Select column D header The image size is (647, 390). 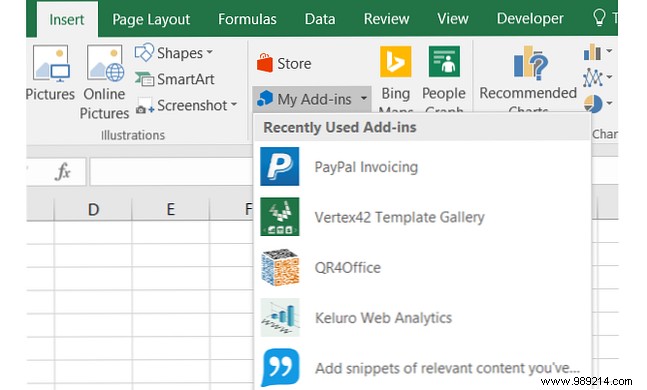tap(93, 209)
